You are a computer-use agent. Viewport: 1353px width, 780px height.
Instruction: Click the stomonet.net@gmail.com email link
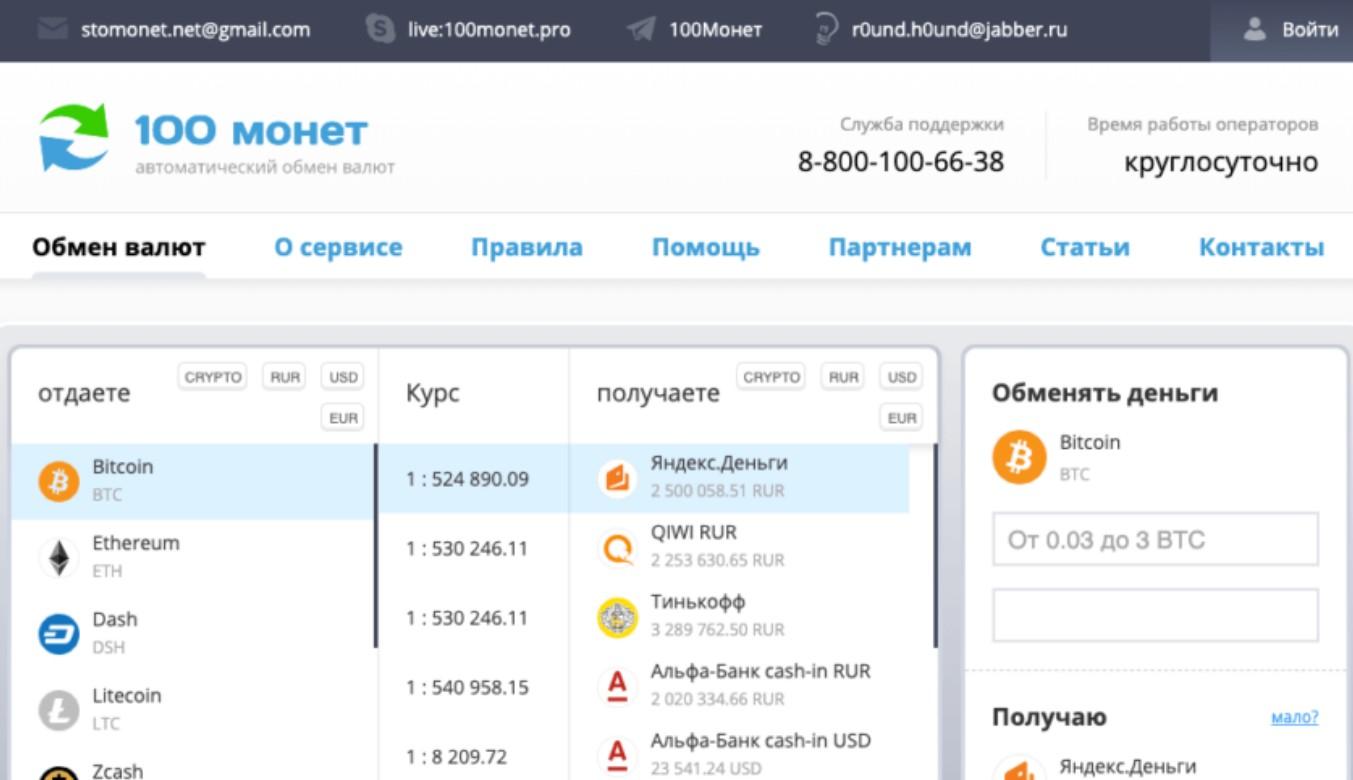point(196,29)
